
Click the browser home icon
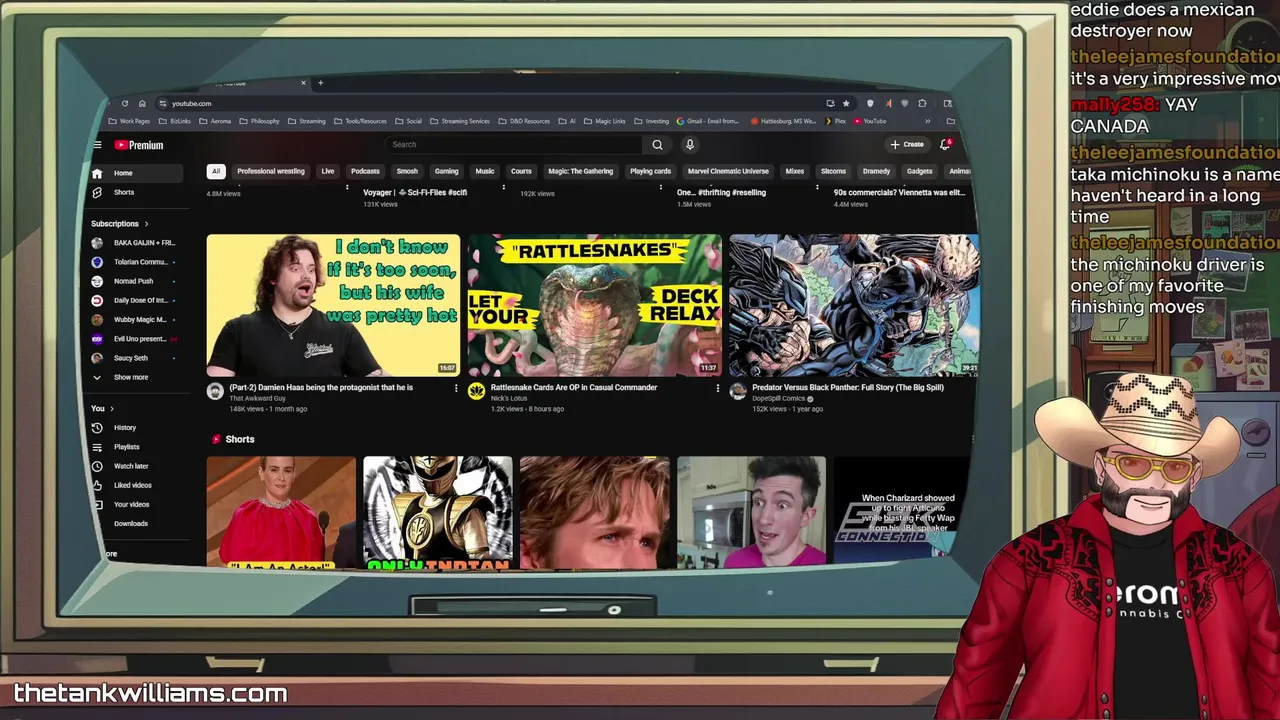click(x=142, y=103)
